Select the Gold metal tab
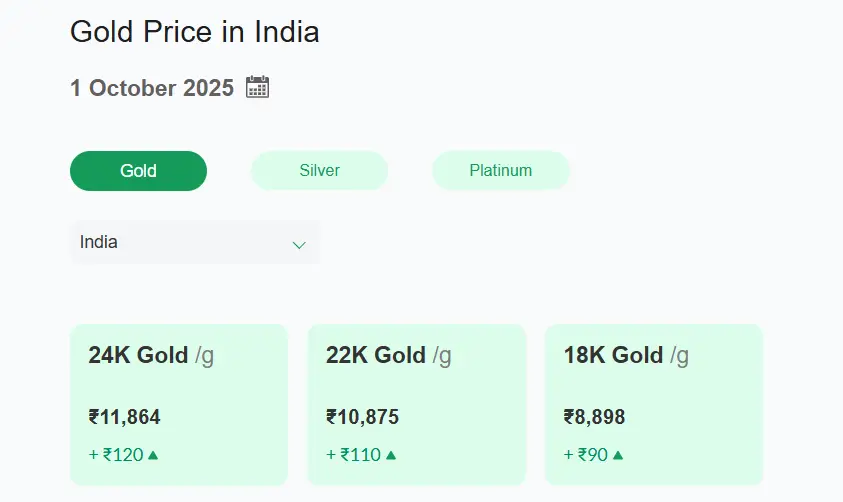The image size is (843, 502). (138, 171)
